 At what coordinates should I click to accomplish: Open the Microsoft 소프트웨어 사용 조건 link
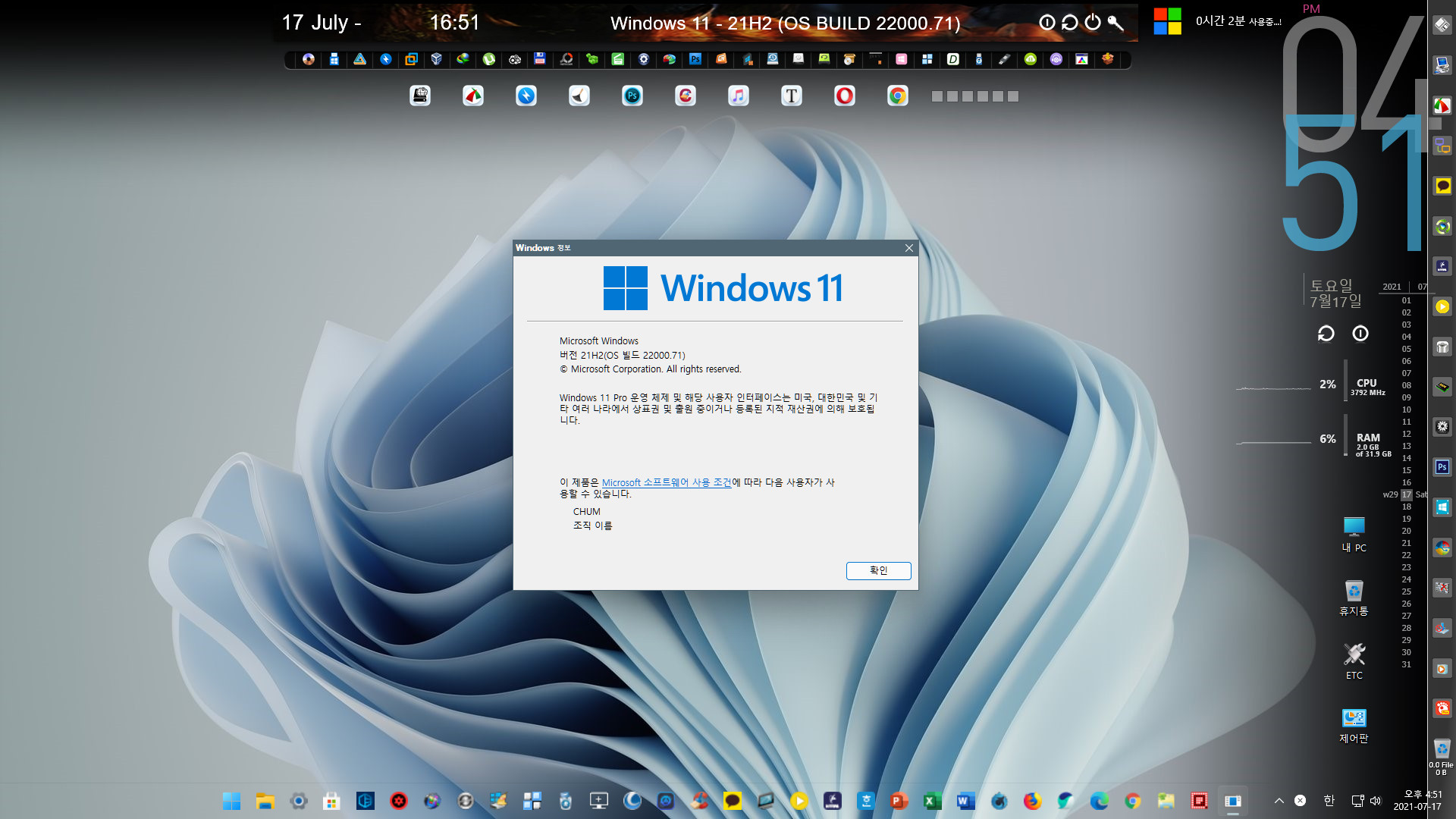pyautogui.click(x=667, y=482)
